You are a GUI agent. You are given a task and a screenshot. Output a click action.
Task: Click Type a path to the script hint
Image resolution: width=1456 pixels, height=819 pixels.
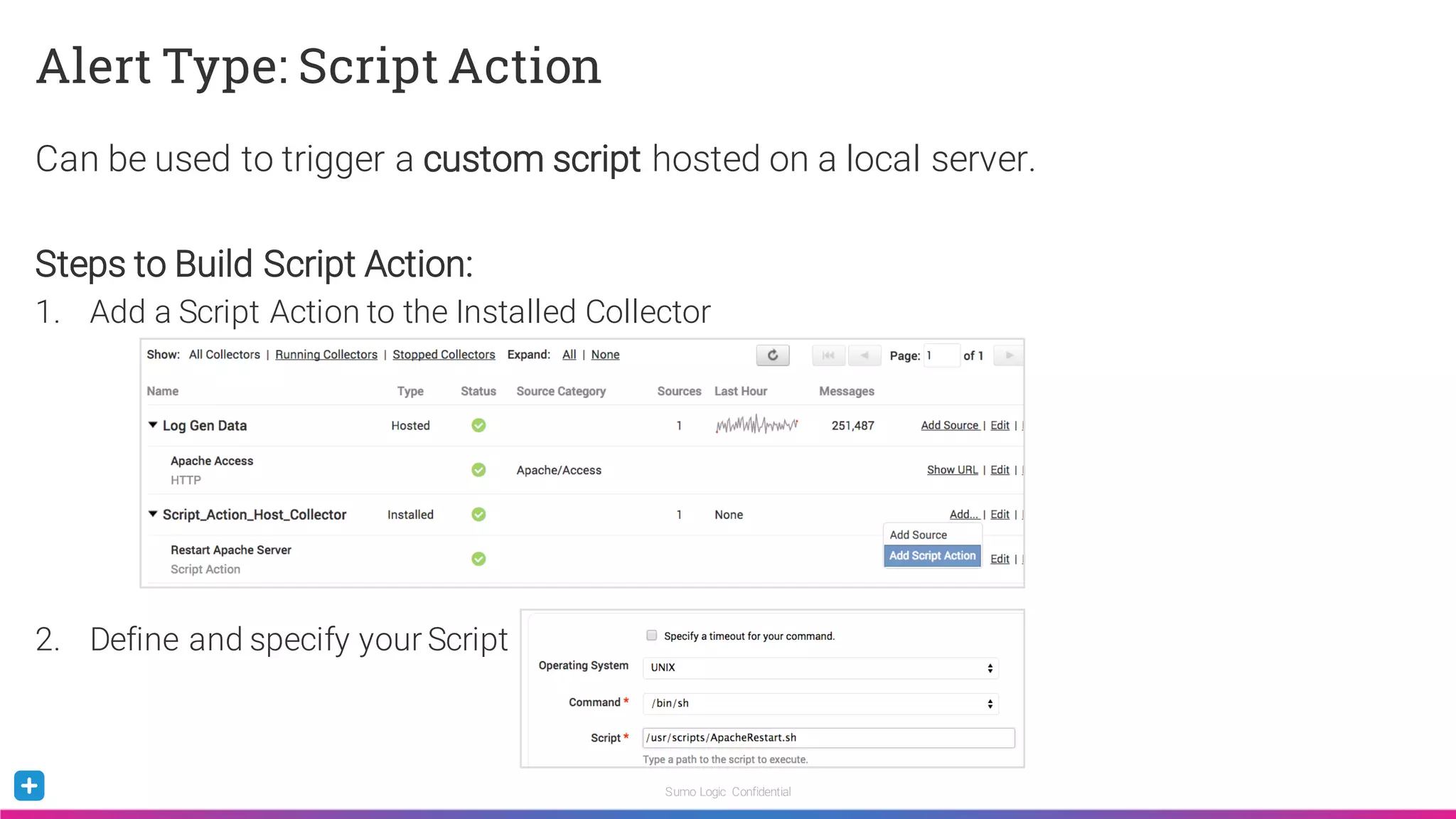click(725, 759)
